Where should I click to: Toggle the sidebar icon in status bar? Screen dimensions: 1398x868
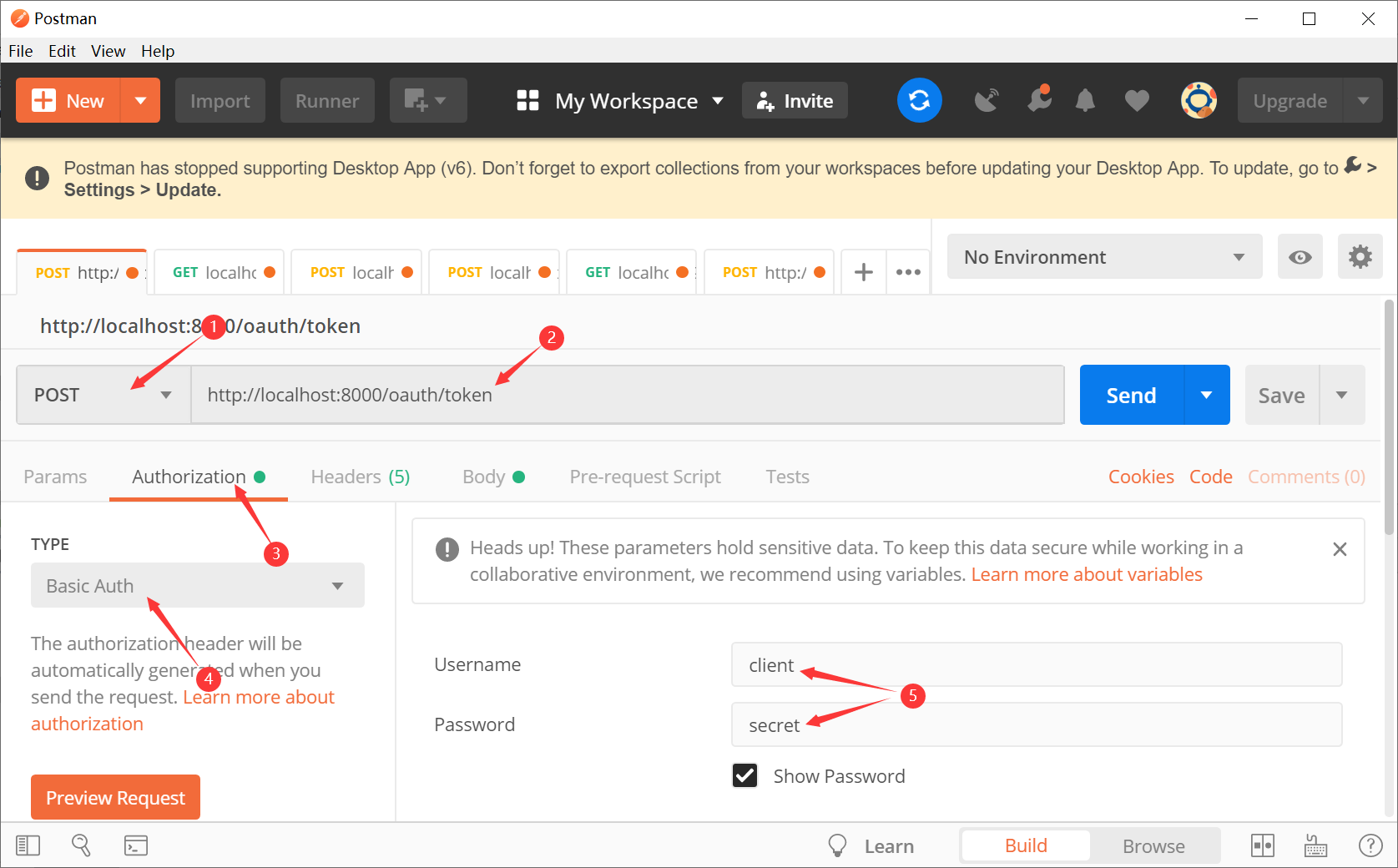point(28,845)
